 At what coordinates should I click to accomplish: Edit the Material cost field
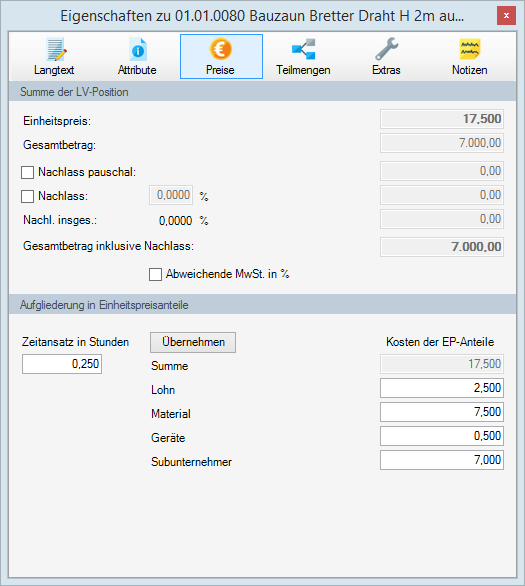[442, 412]
